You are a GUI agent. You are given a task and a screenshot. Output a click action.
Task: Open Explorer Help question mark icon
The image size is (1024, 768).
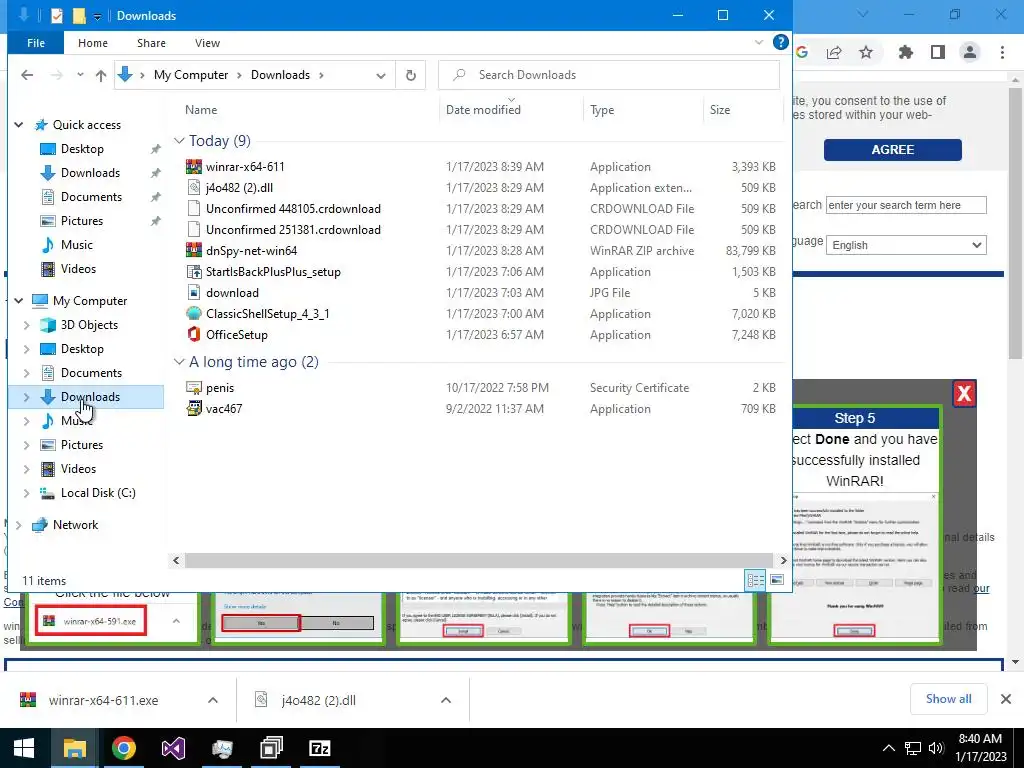coord(780,42)
